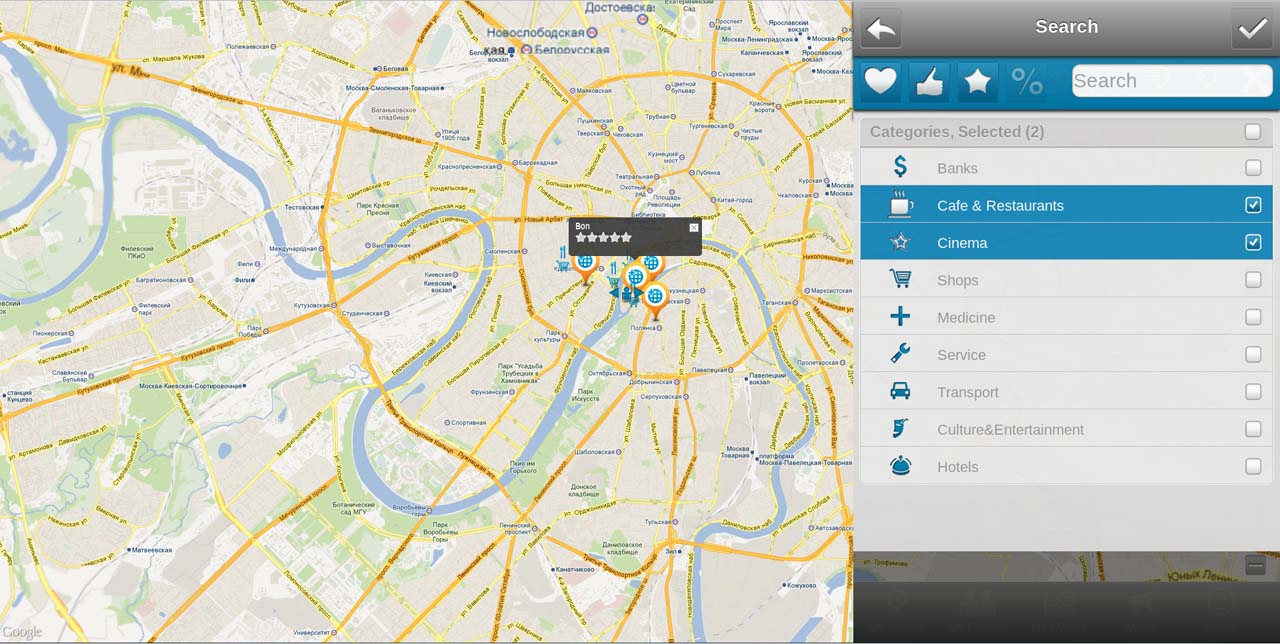Check the Medicine category box
Screen dimensions: 1280x644
[1253, 317]
